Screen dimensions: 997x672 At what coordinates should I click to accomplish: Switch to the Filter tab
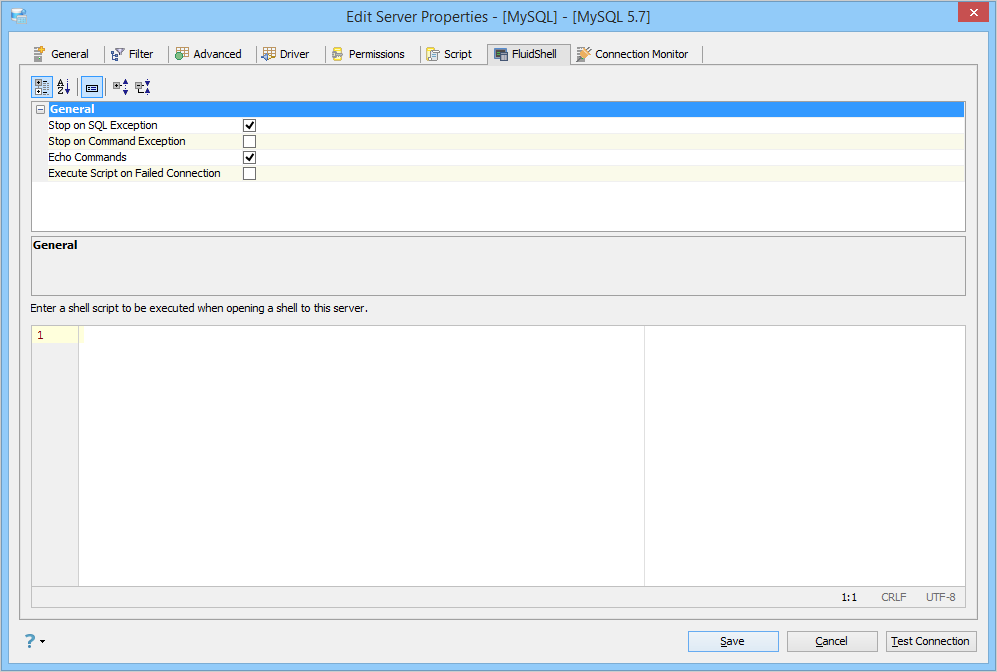coord(132,54)
